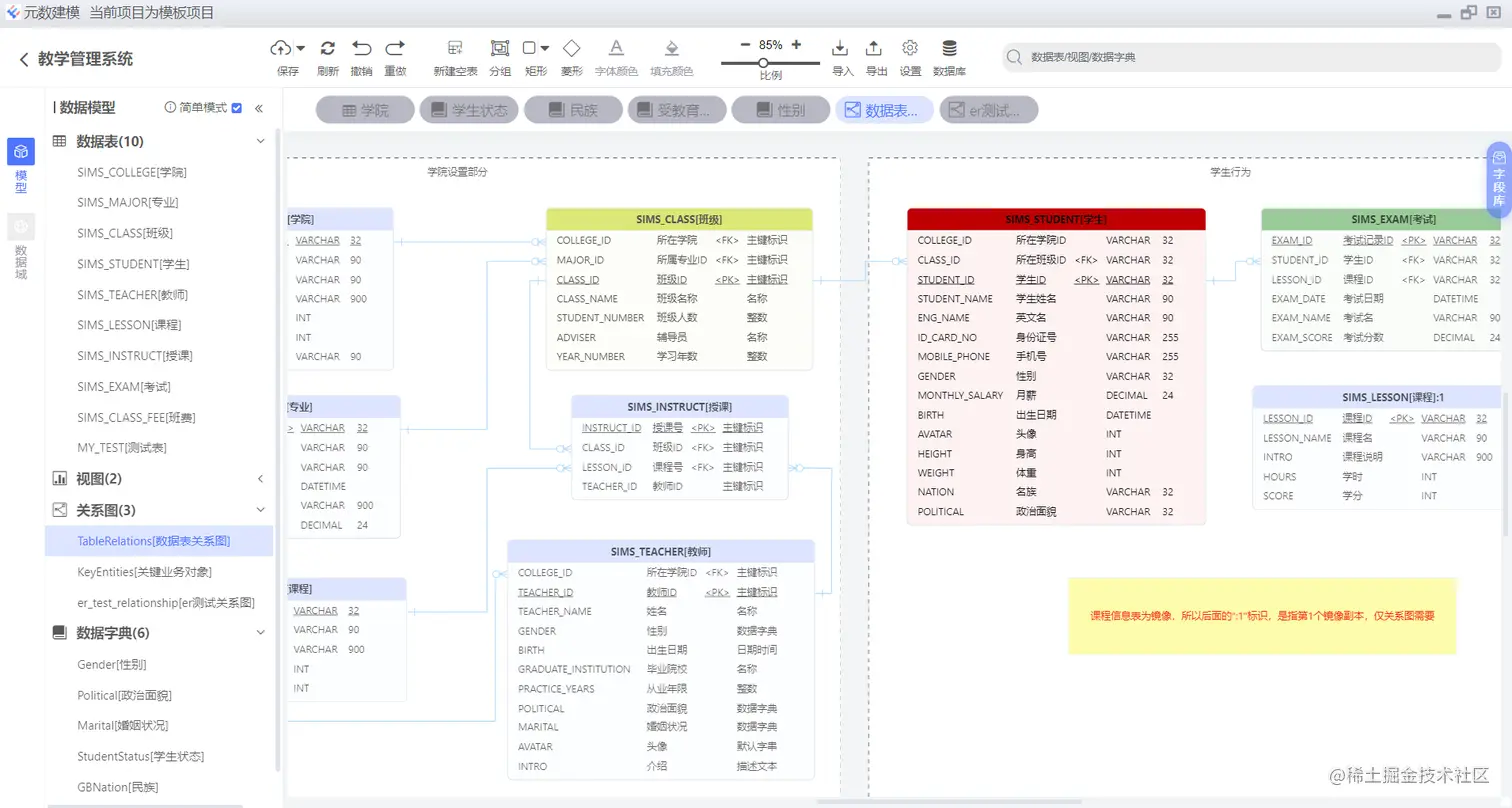Switch to the 受教育... tab

(x=676, y=110)
